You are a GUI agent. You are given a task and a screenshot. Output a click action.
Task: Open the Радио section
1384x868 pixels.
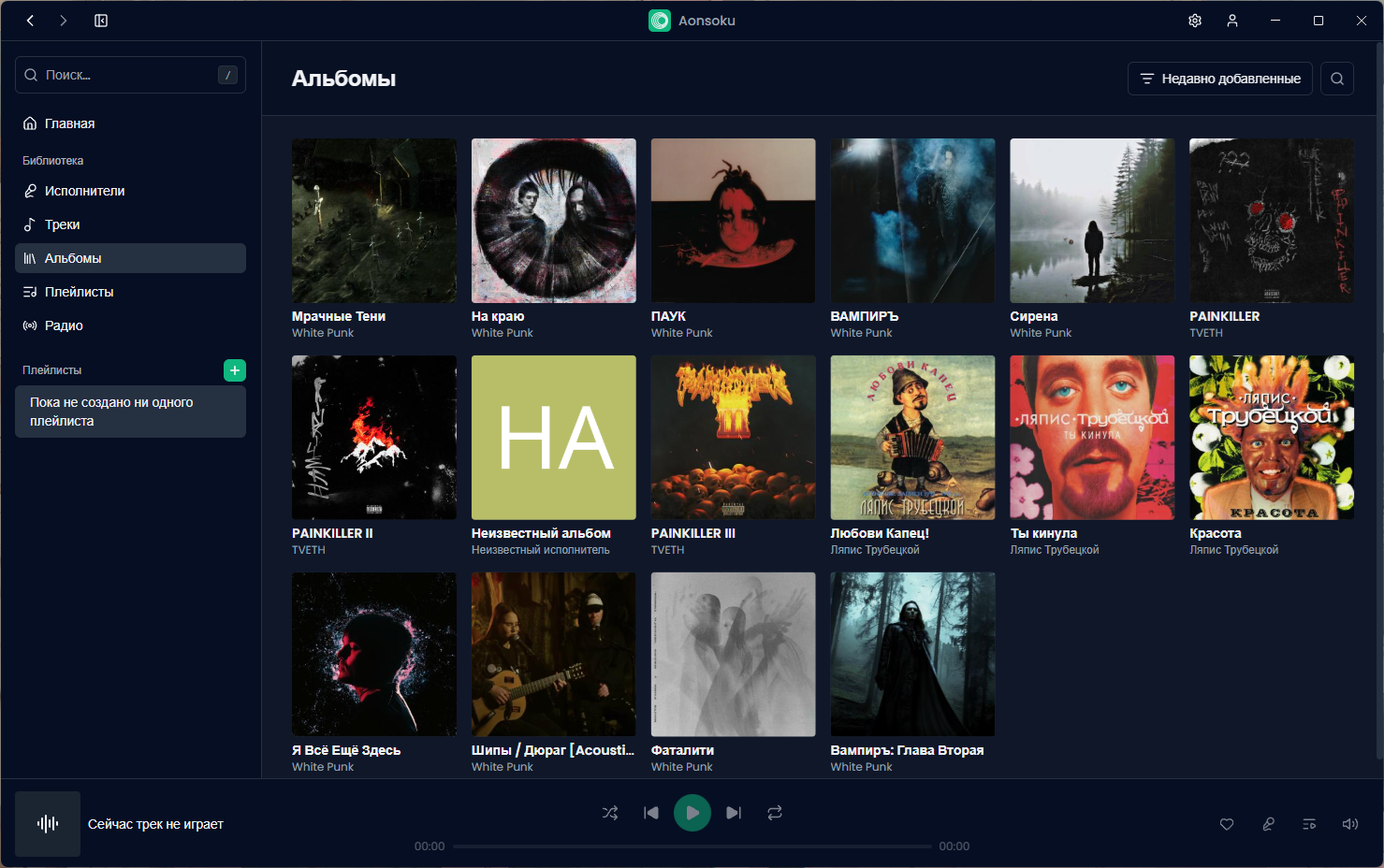coord(64,325)
